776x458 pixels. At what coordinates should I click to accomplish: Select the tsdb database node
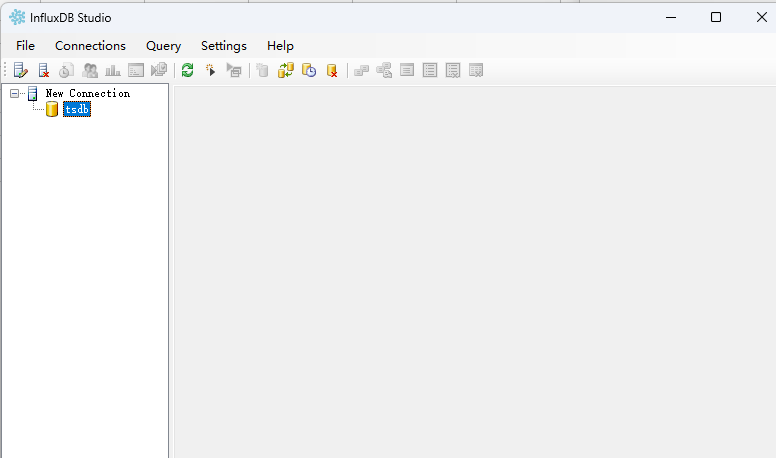[x=77, y=109]
